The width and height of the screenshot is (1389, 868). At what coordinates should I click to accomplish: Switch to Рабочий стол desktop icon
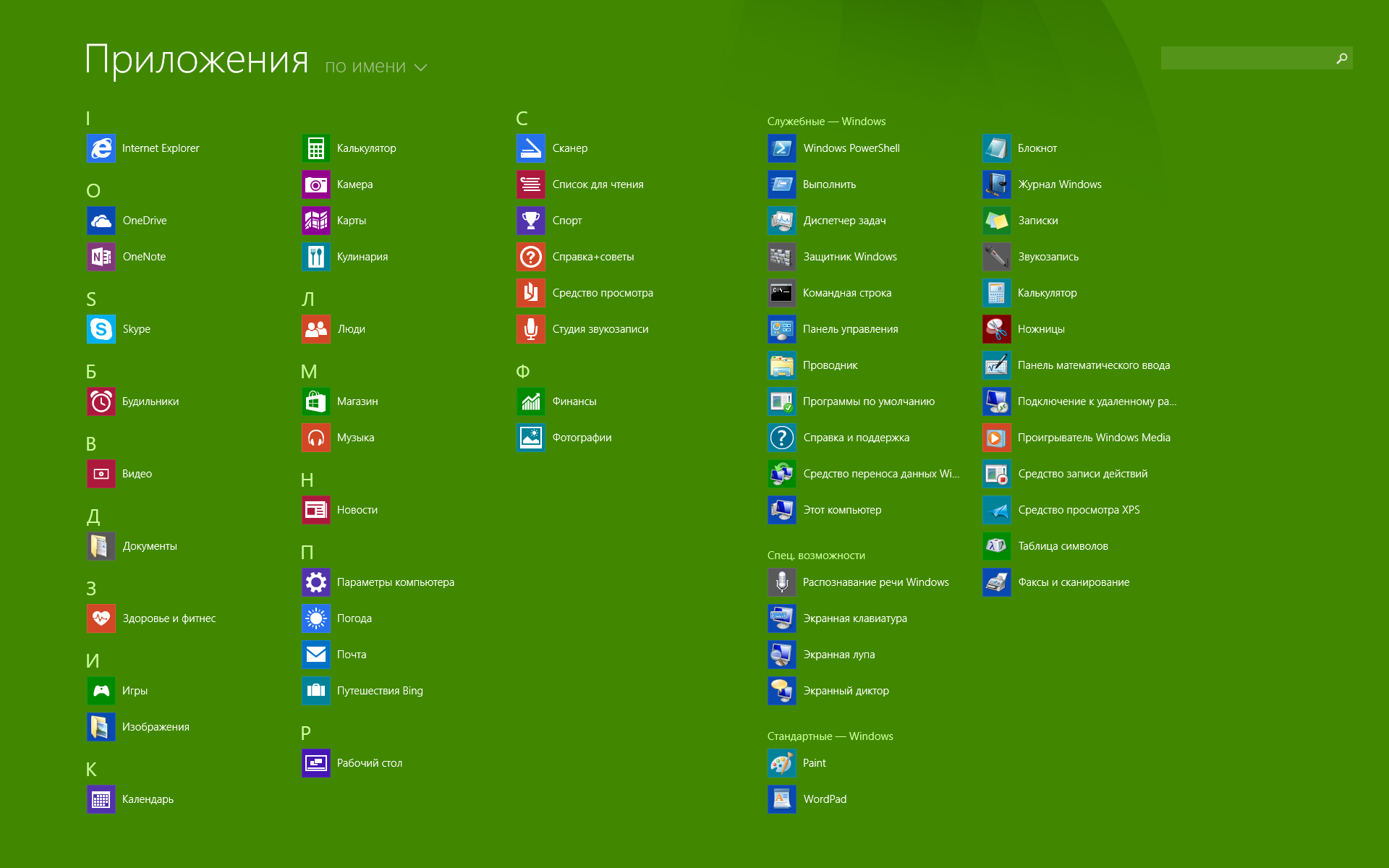316,763
